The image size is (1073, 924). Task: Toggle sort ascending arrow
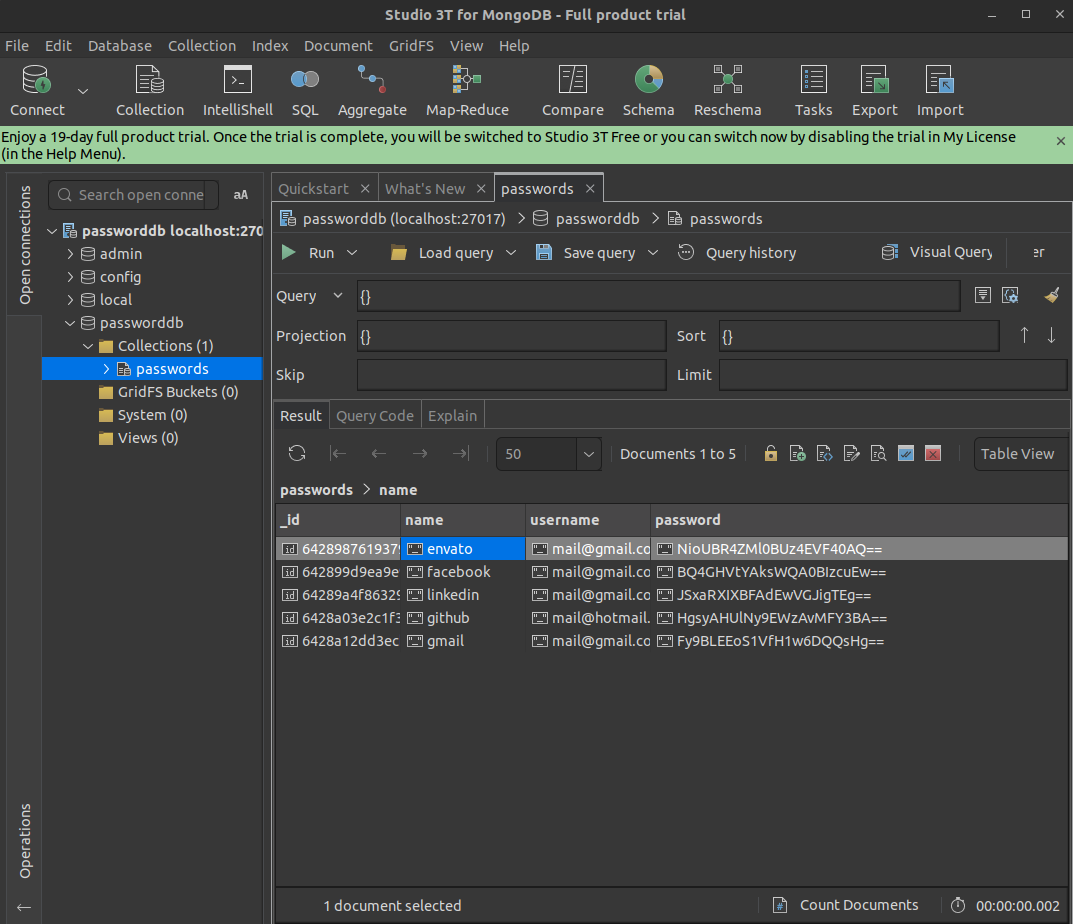pos(1024,336)
